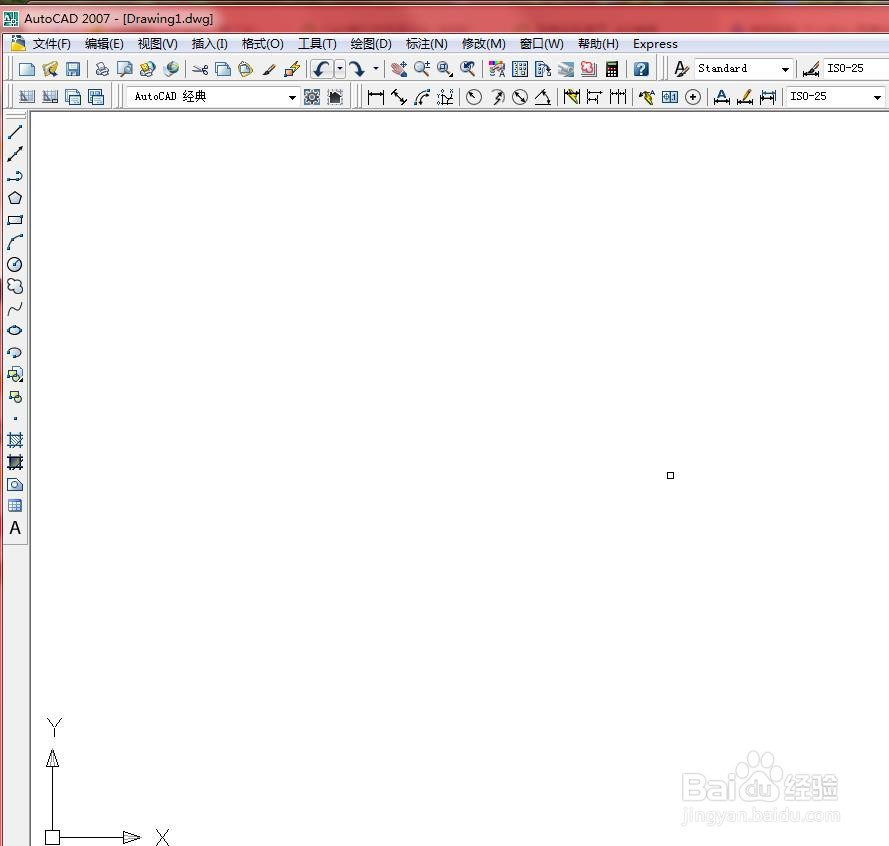
Task: Expand the AutoCAD 经典 workspace dropdown
Action: [292, 97]
